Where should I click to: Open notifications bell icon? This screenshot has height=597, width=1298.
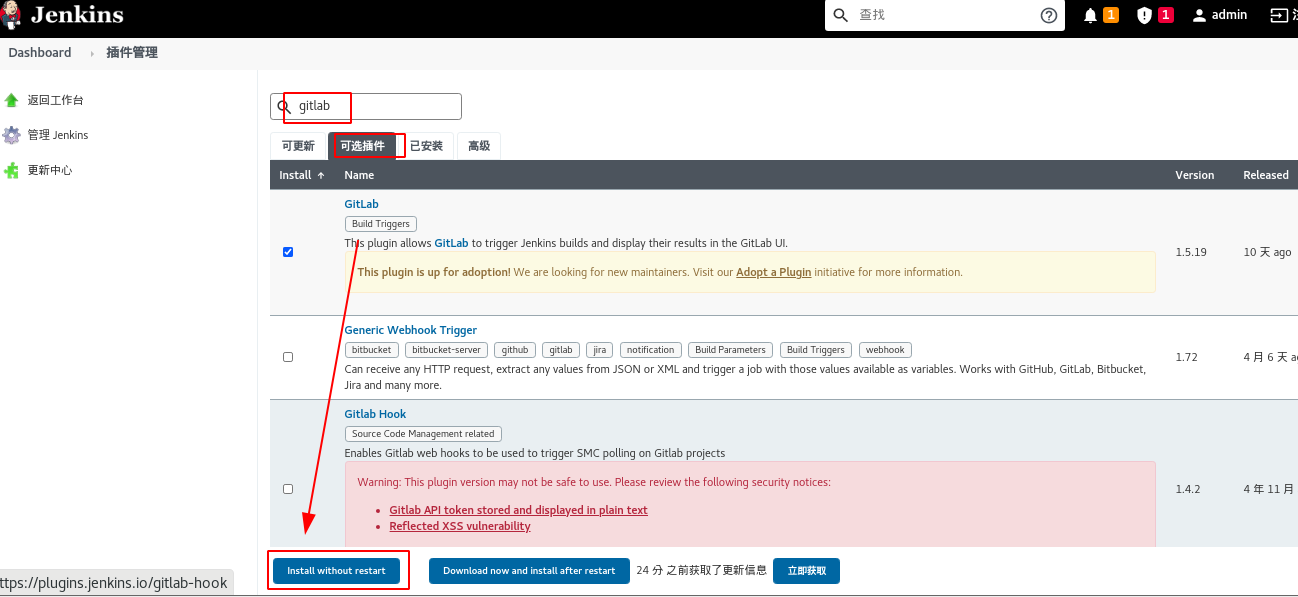click(x=1090, y=15)
